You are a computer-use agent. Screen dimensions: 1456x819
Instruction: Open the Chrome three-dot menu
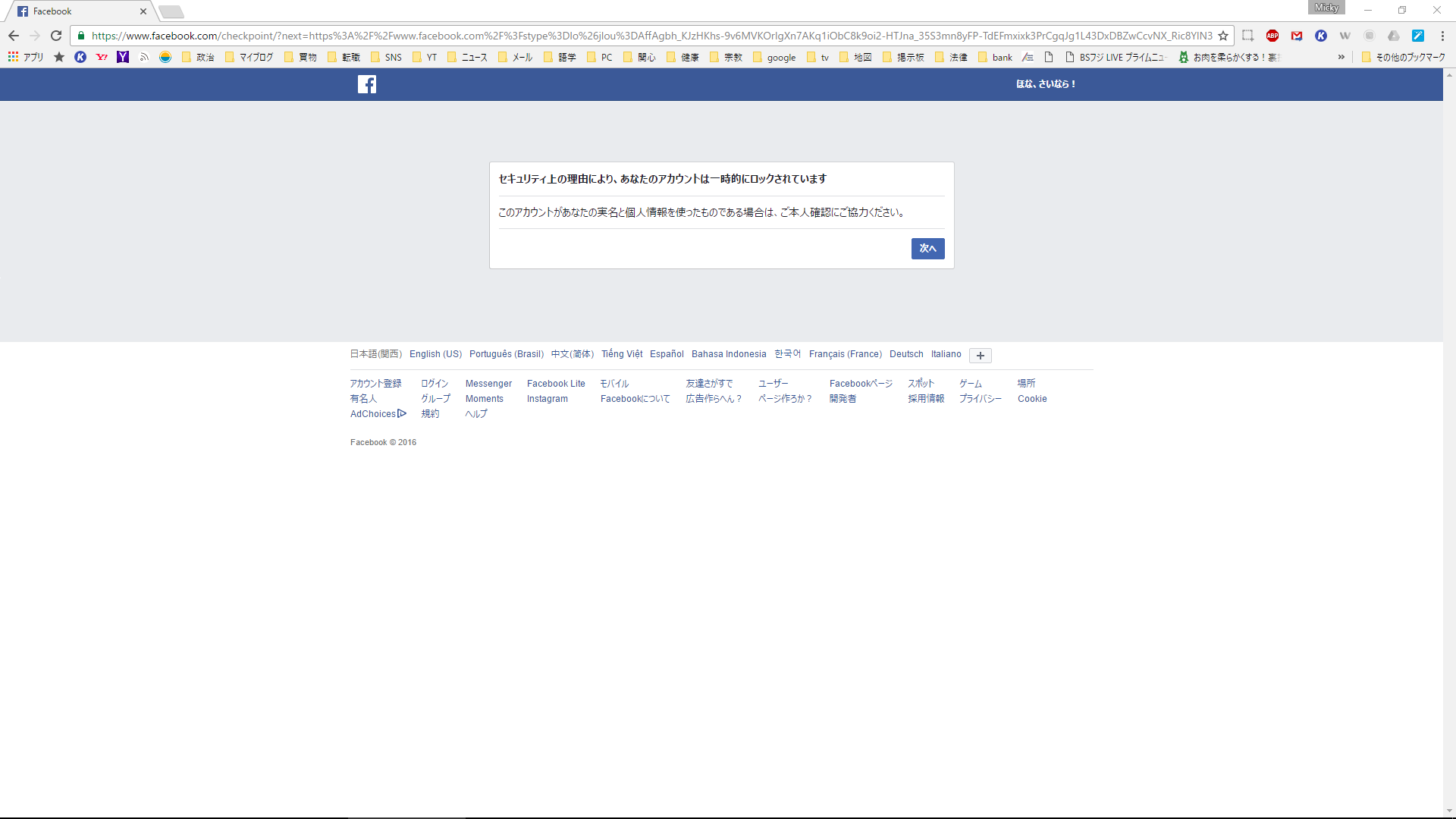pyautogui.click(x=1442, y=36)
